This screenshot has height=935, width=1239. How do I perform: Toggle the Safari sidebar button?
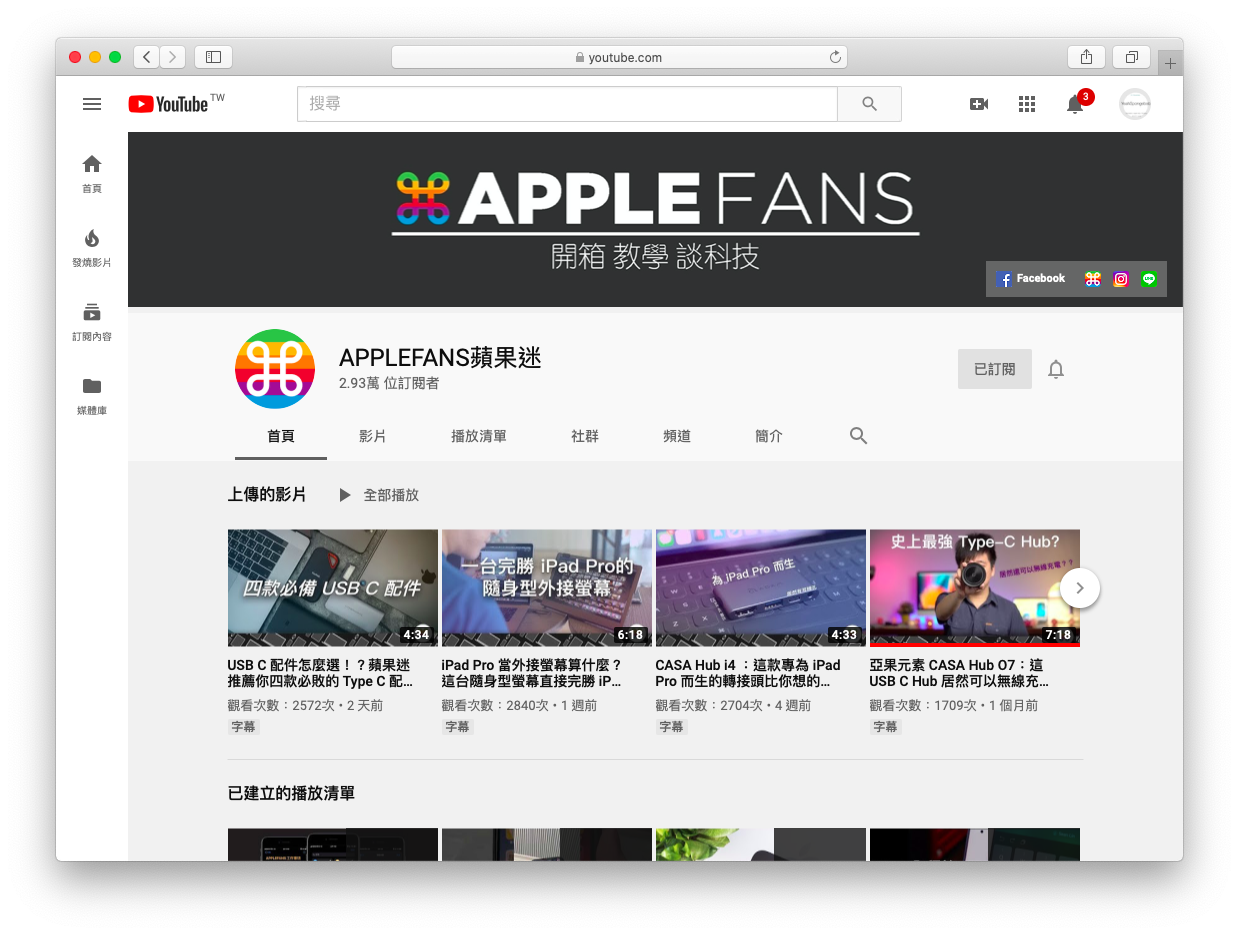click(x=213, y=57)
